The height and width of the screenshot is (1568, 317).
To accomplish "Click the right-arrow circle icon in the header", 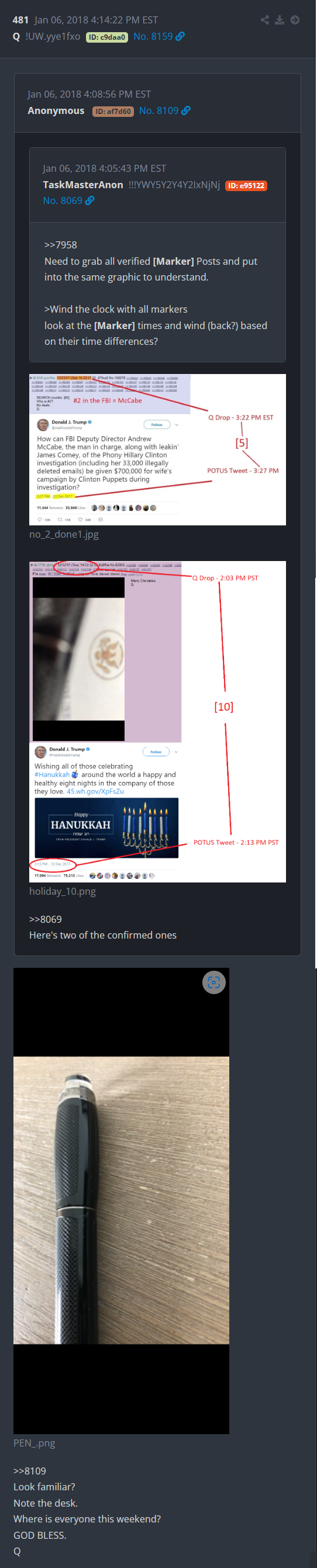I will click(x=295, y=20).
